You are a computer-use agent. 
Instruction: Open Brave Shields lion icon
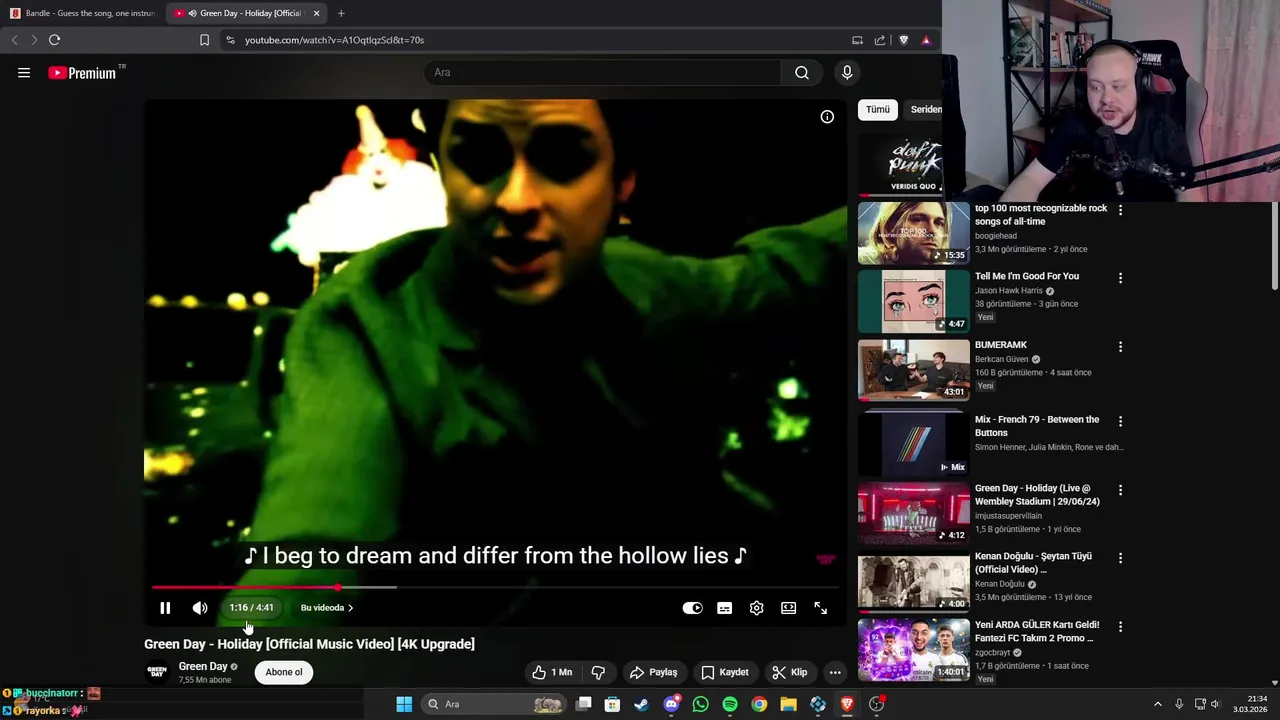(904, 40)
